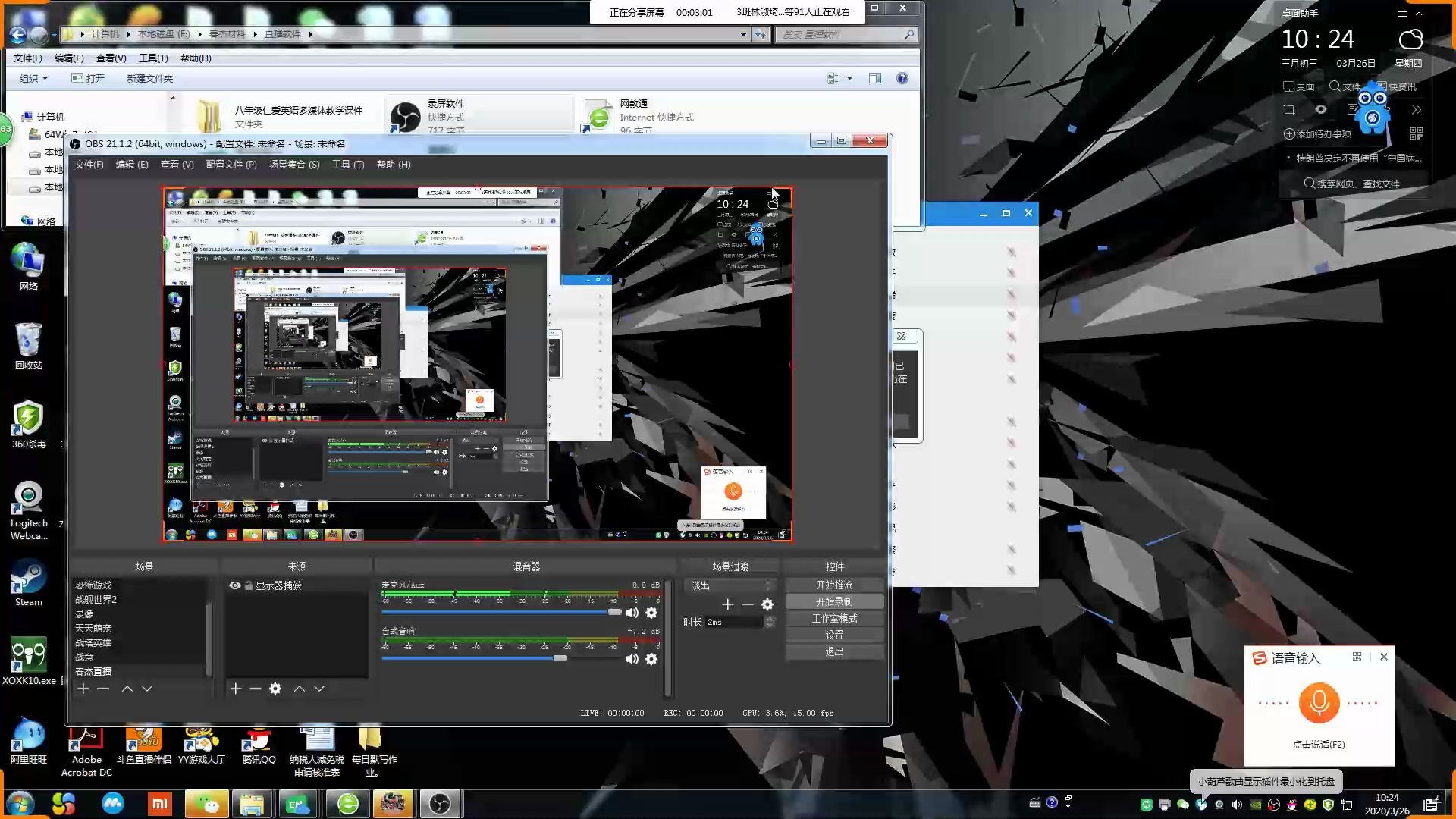Click 退出 button in OBS controls

[x=834, y=651]
